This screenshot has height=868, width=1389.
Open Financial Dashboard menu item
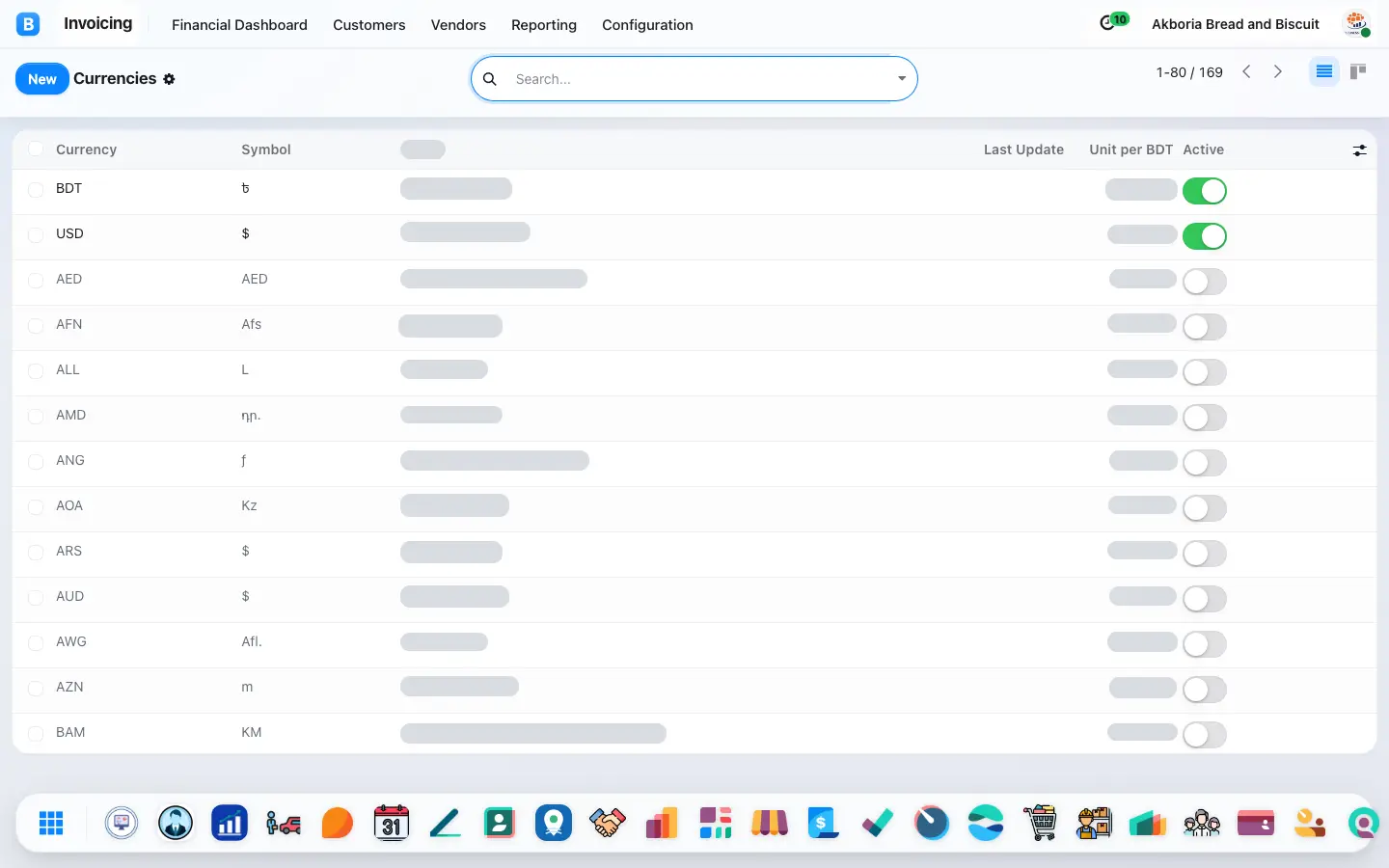point(239,25)
